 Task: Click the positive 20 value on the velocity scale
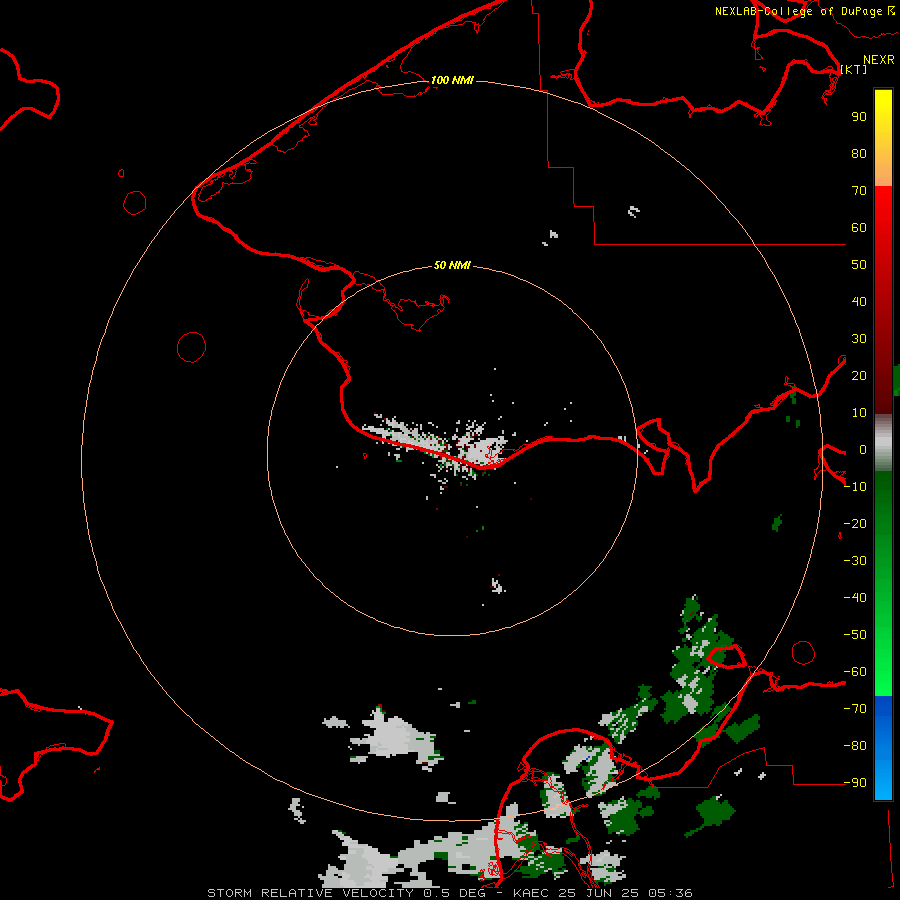coord(859,376)
